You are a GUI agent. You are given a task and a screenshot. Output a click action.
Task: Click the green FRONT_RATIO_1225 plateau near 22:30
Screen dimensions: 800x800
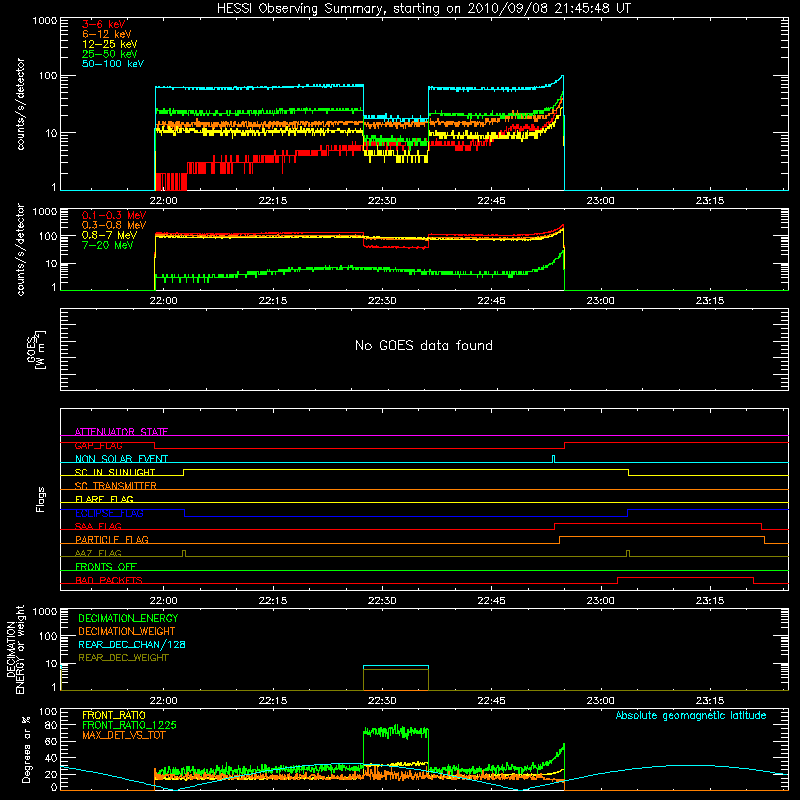pyautogui.click(x=396, y=732)
